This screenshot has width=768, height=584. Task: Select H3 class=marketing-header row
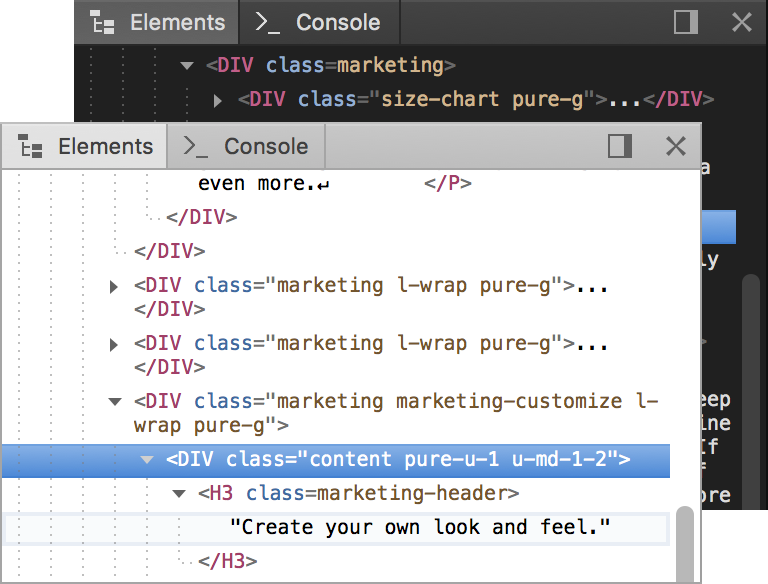click(x=359, y=493)
